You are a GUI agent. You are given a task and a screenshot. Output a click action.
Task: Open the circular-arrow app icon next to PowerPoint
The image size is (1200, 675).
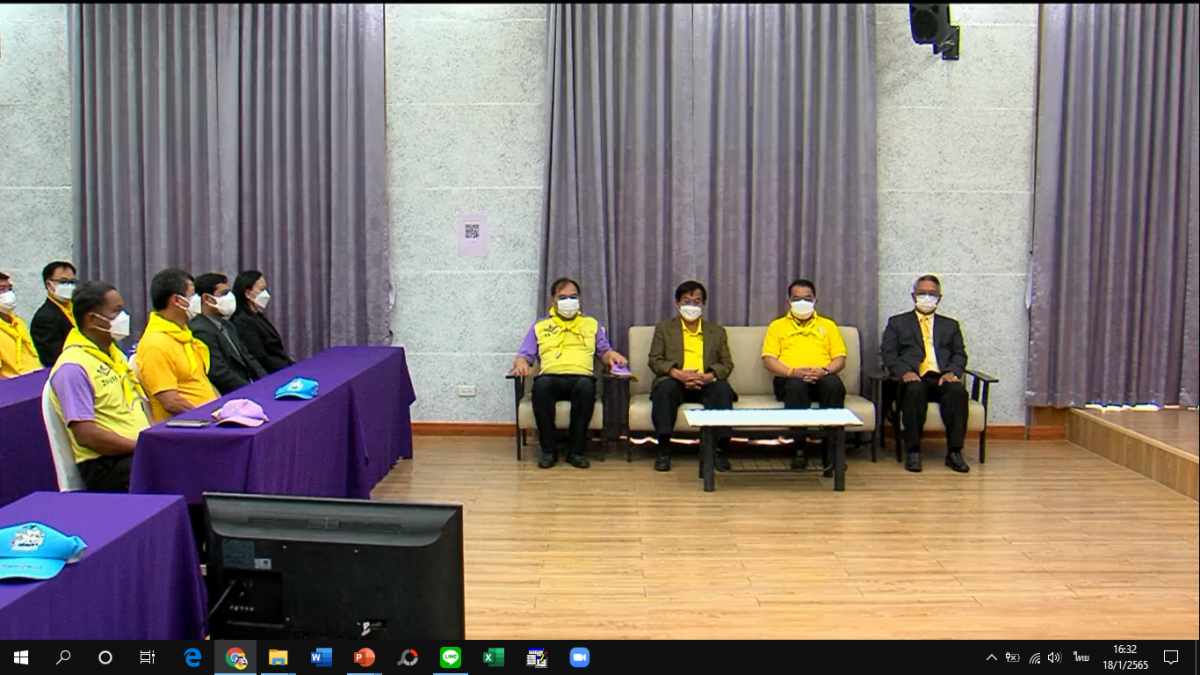pyautogui.click(x=407, y=657)
